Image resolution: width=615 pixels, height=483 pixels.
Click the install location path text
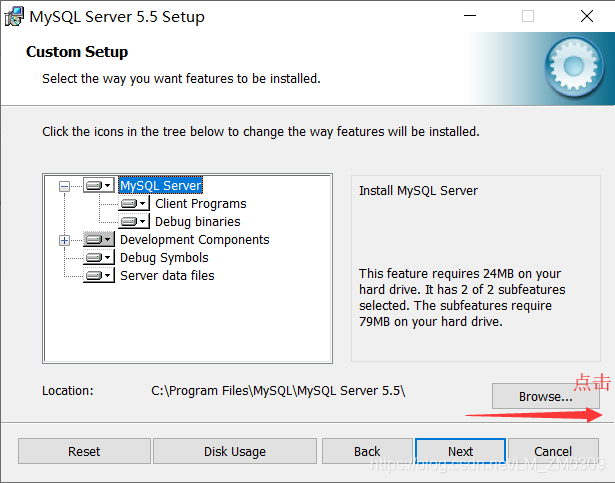(278, 391)
